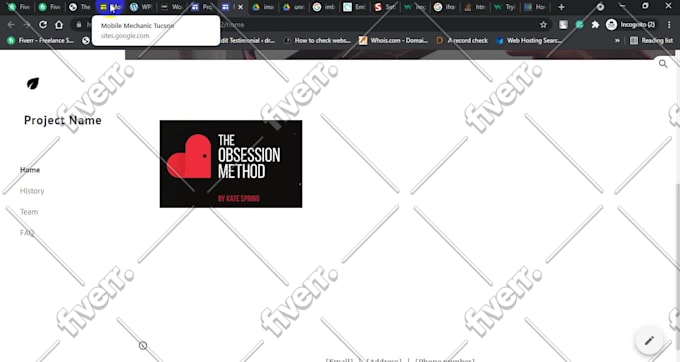The height and width of the screenshot is (362, 680).
Task: Switch to the 'htn' tab
Action: point(475,7)
